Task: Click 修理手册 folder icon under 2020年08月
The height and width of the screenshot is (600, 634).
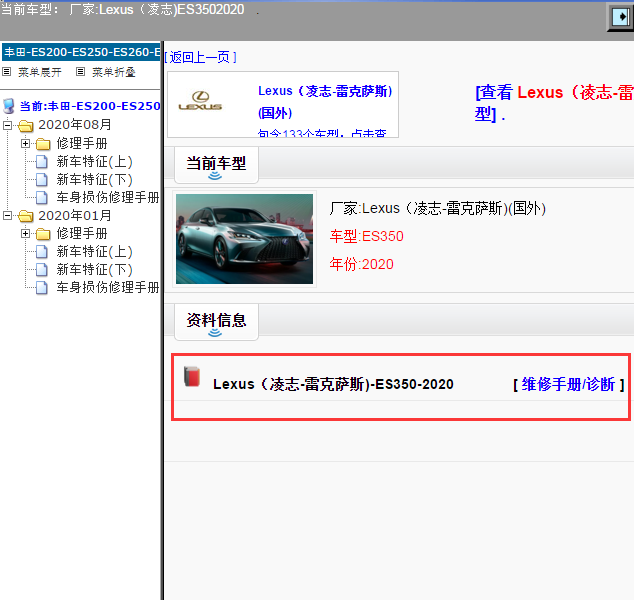Action: 43,144
